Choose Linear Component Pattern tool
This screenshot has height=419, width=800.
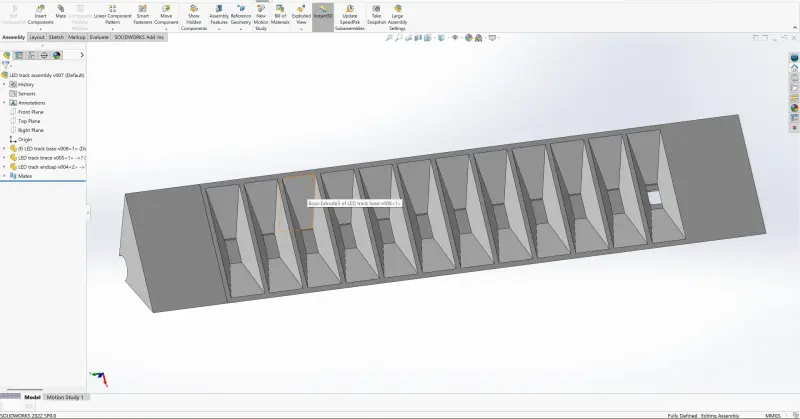[x=113, y=14]
